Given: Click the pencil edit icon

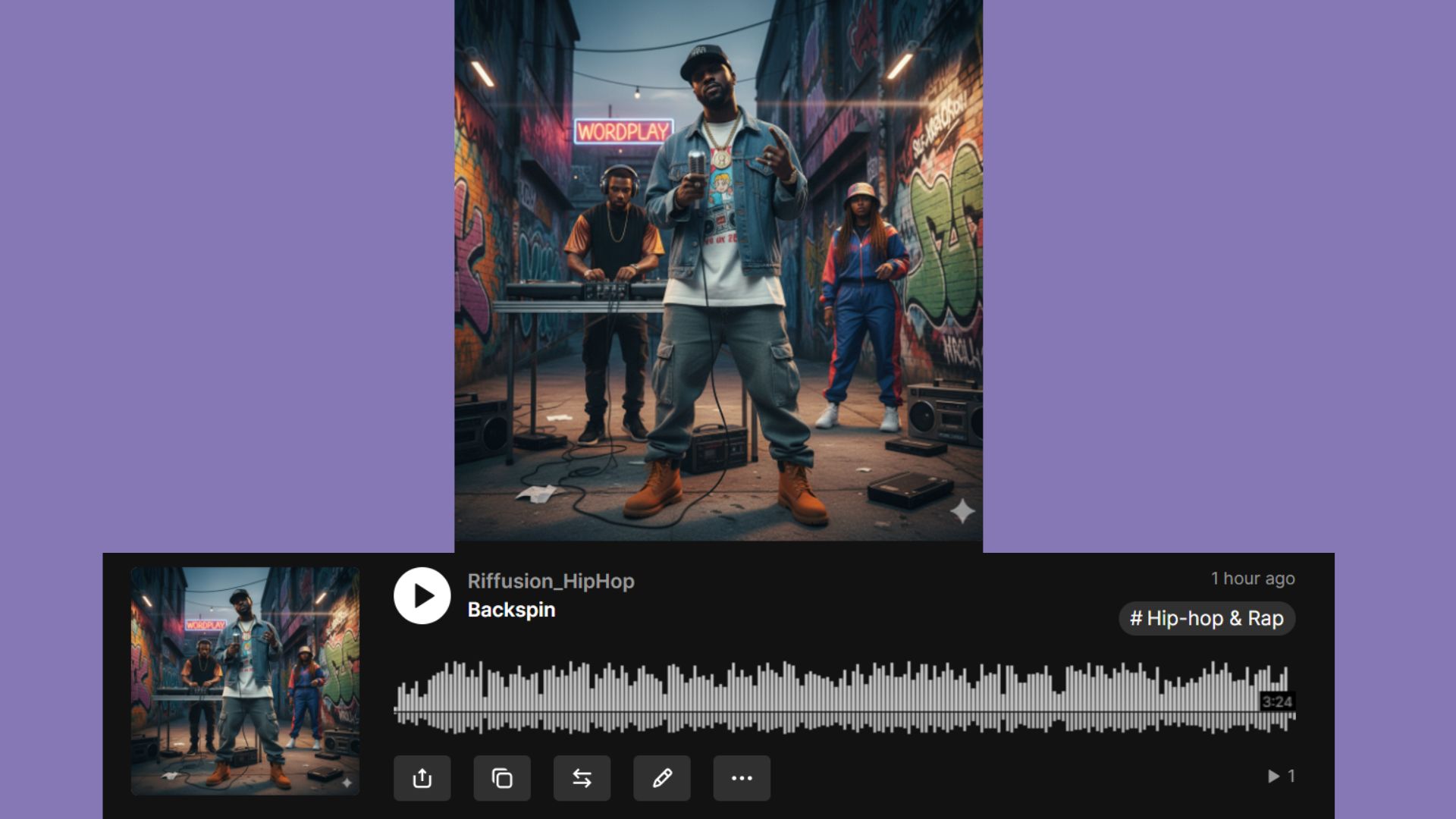Looking at the screenshot, I should [x=662, y=778].
